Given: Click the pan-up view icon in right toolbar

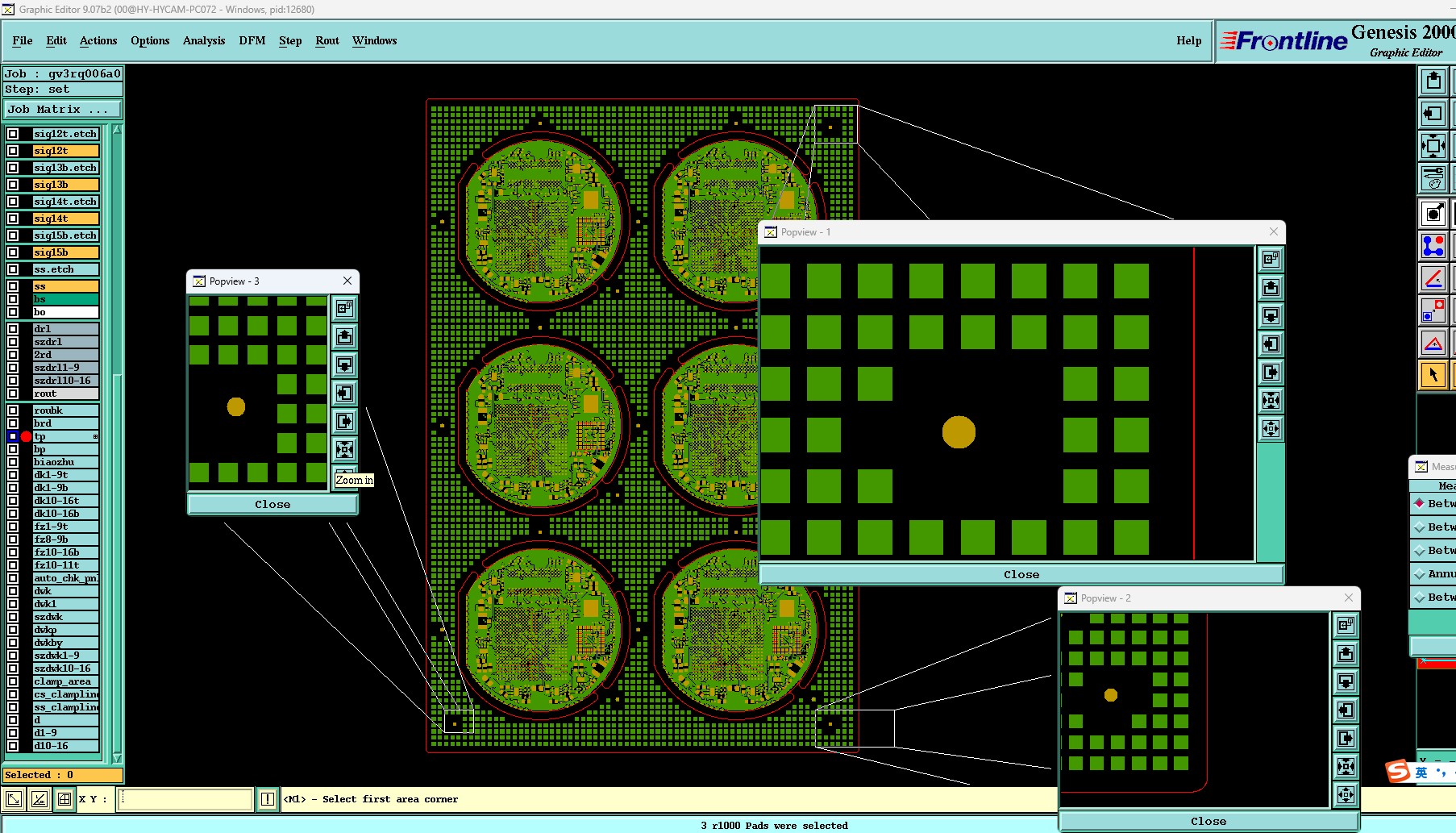Looking at the screenshot, I should 1433,81.
